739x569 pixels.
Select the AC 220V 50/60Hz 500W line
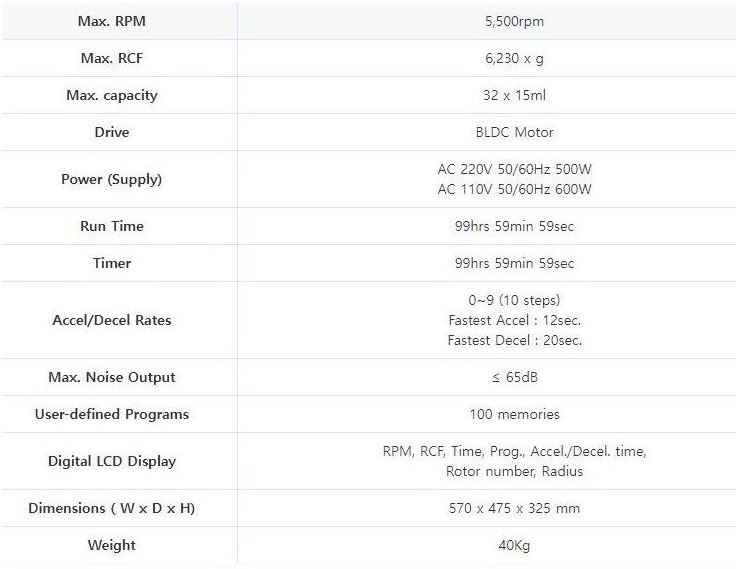514,169
